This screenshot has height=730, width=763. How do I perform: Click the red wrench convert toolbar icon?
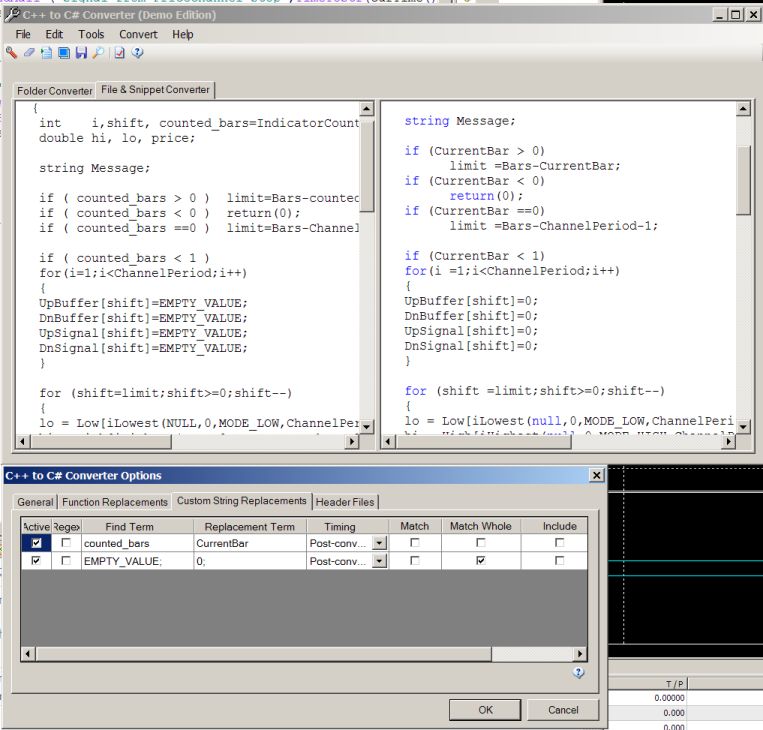[x=10, y=53]
